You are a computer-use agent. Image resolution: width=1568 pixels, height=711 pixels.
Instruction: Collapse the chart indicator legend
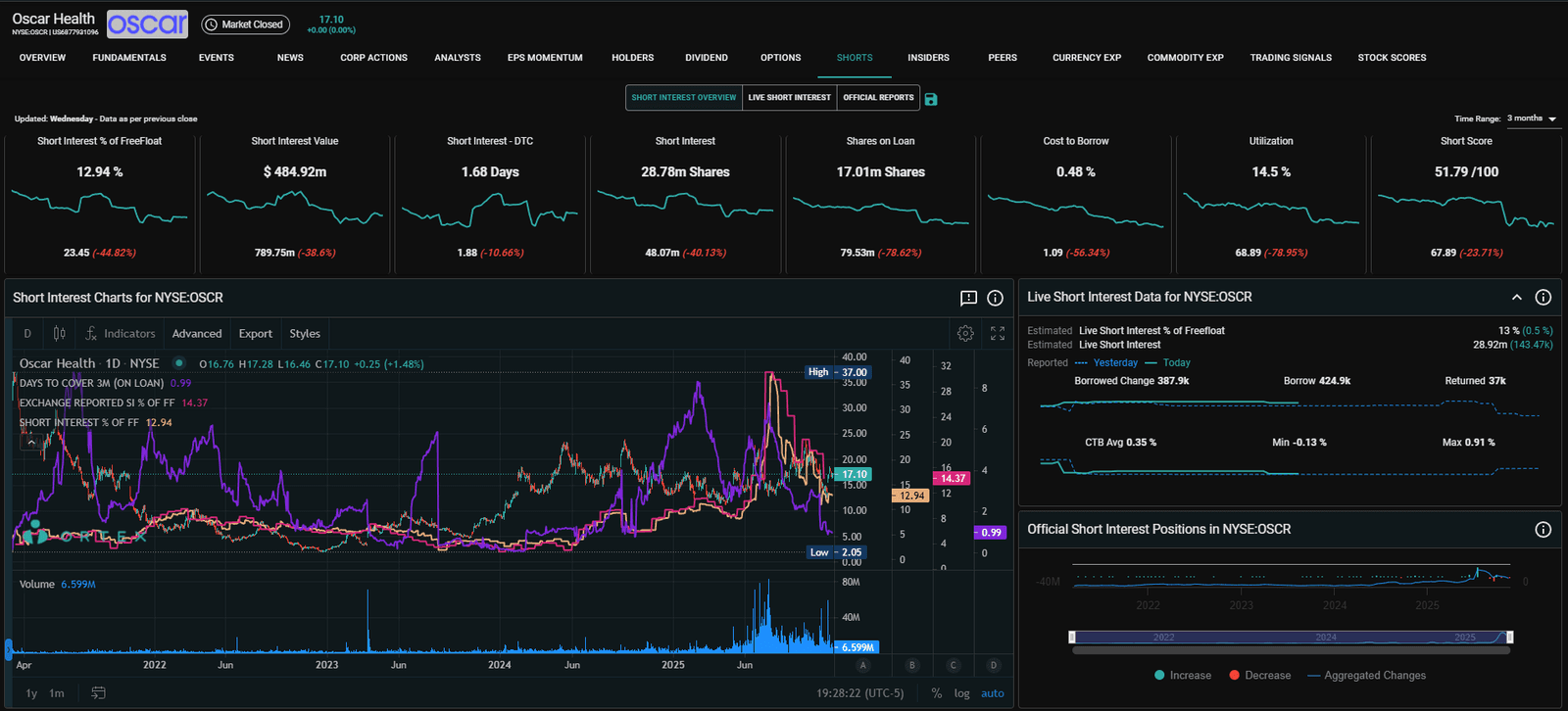tap(31, 443)
